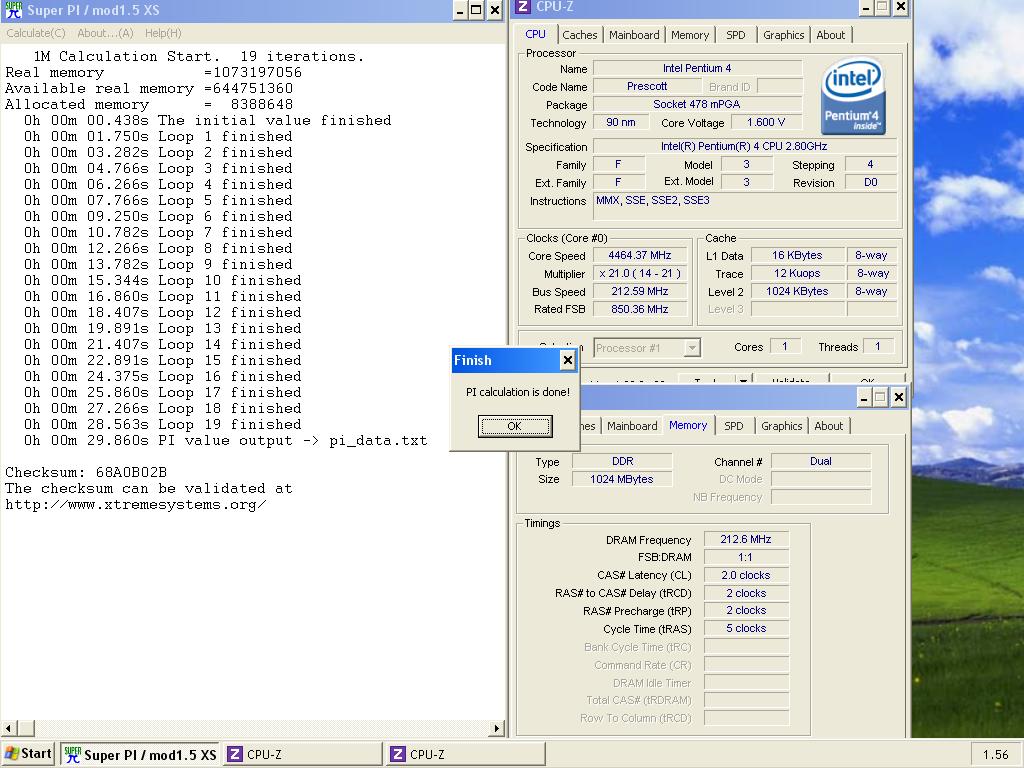Switch to Caches tab in upper CPU-Z
This screenshot has width=1024, height=768.
(x=579, y=35)
